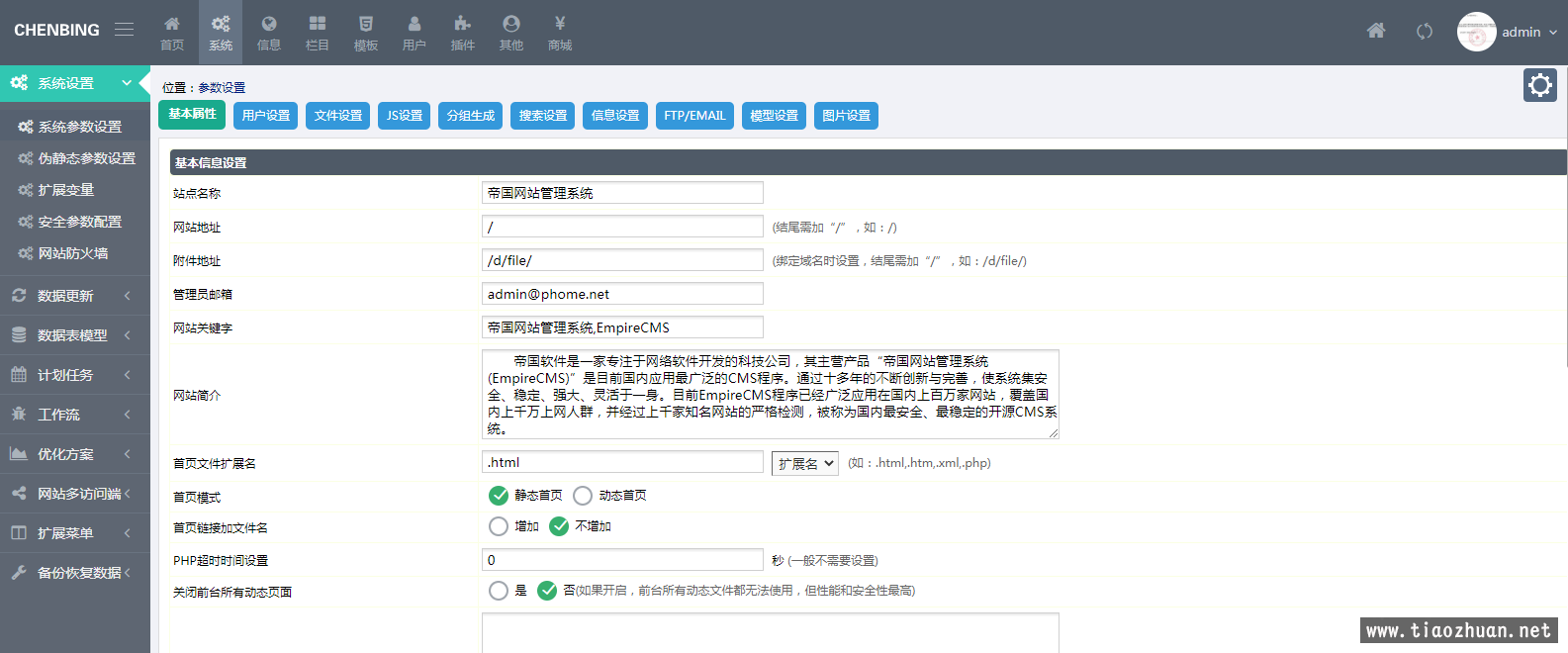Viewport: 1568px width, 653px height.
Task: Open the 栏目 columns icon in top bar
Action: [x=317, y=32]
